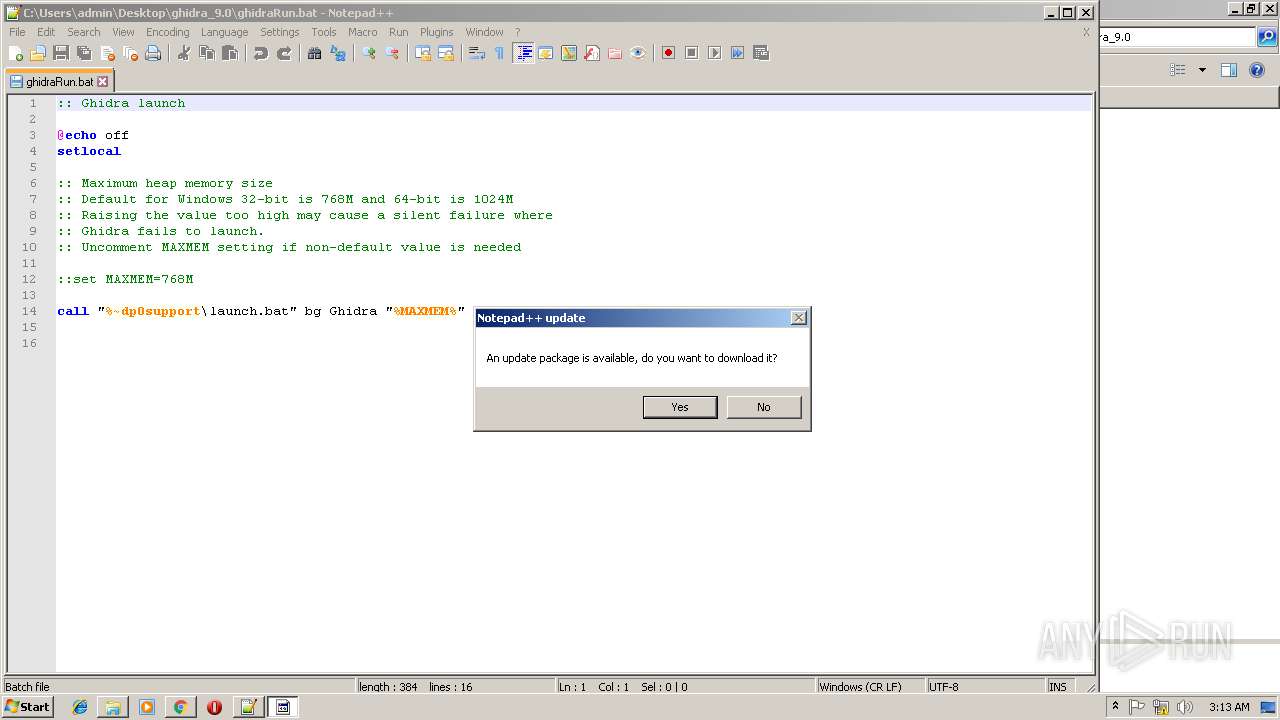Click the Explorer search magnifier button

click(x=1267, y=37)
